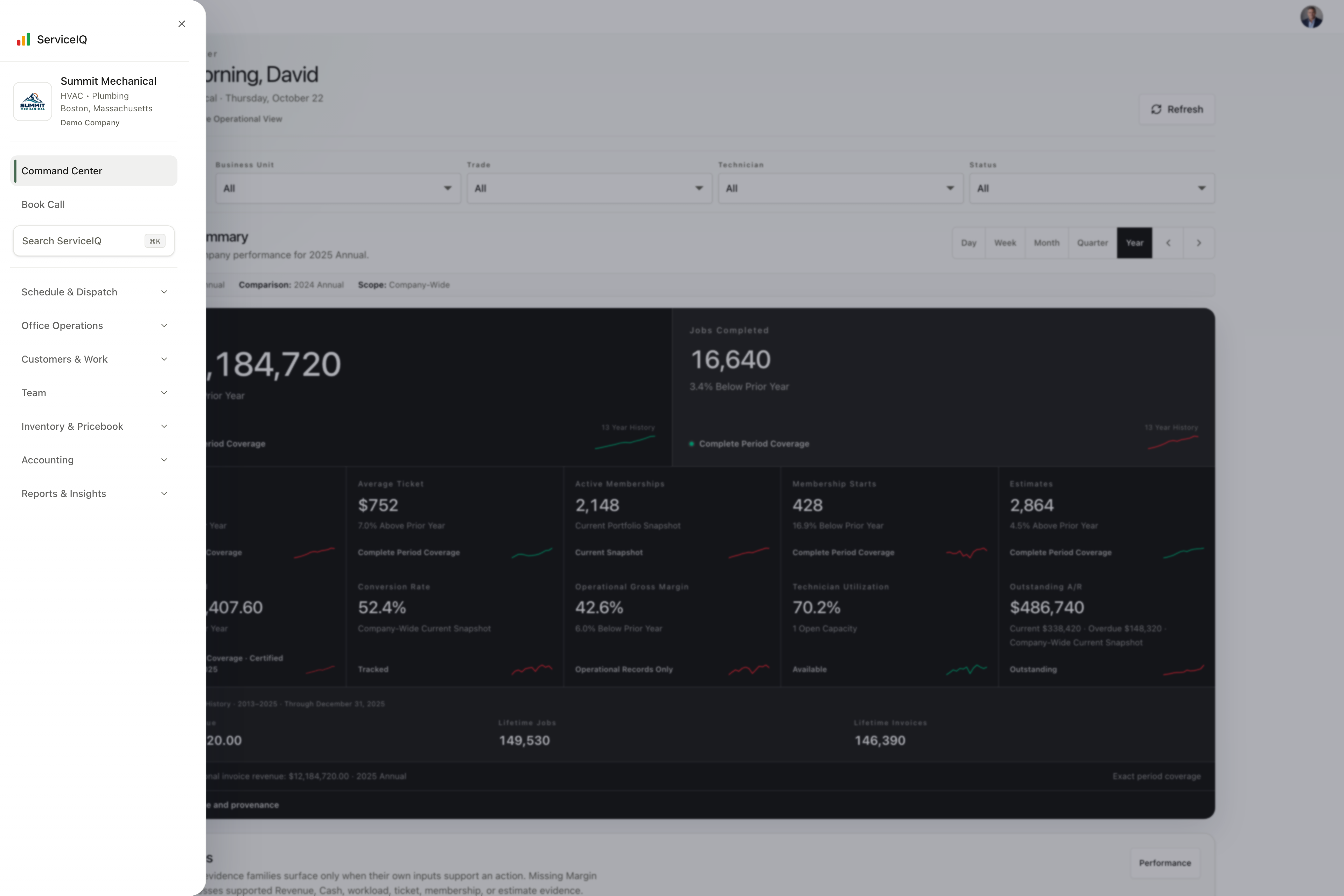Click the Estimates 2,864 value
1344x896 pixels.
tap(1031, 505)
